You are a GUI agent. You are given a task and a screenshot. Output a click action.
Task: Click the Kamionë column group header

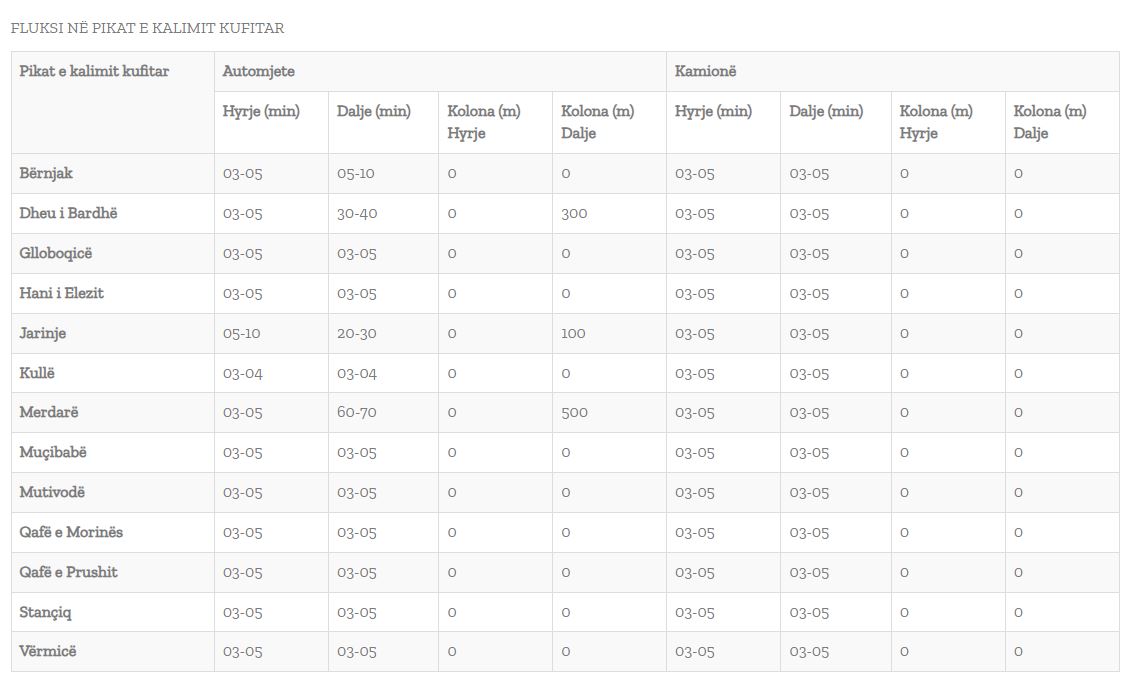pos(706,72)
